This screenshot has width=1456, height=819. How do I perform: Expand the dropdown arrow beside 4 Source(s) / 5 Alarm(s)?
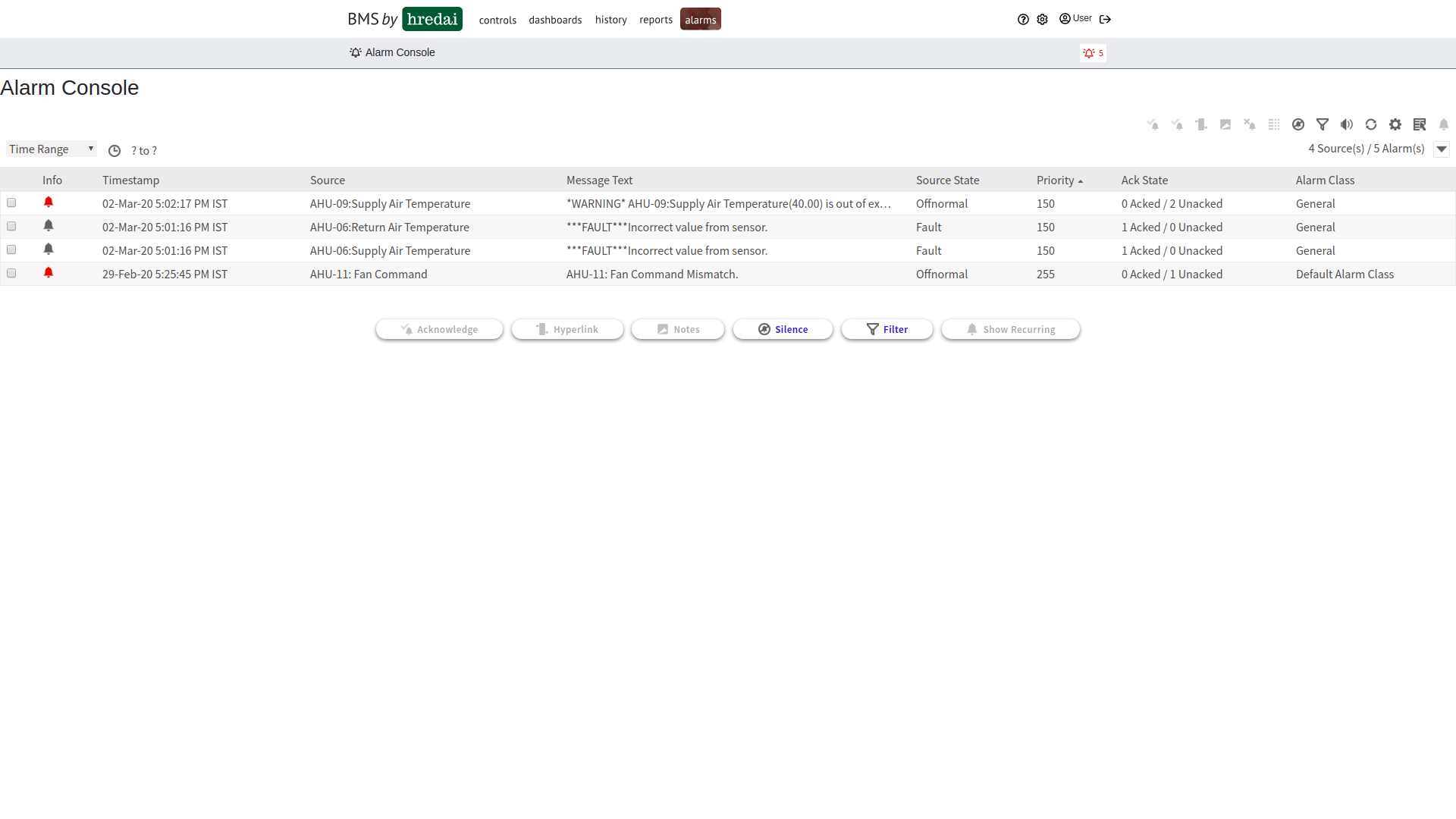[x=1442, y=149]
